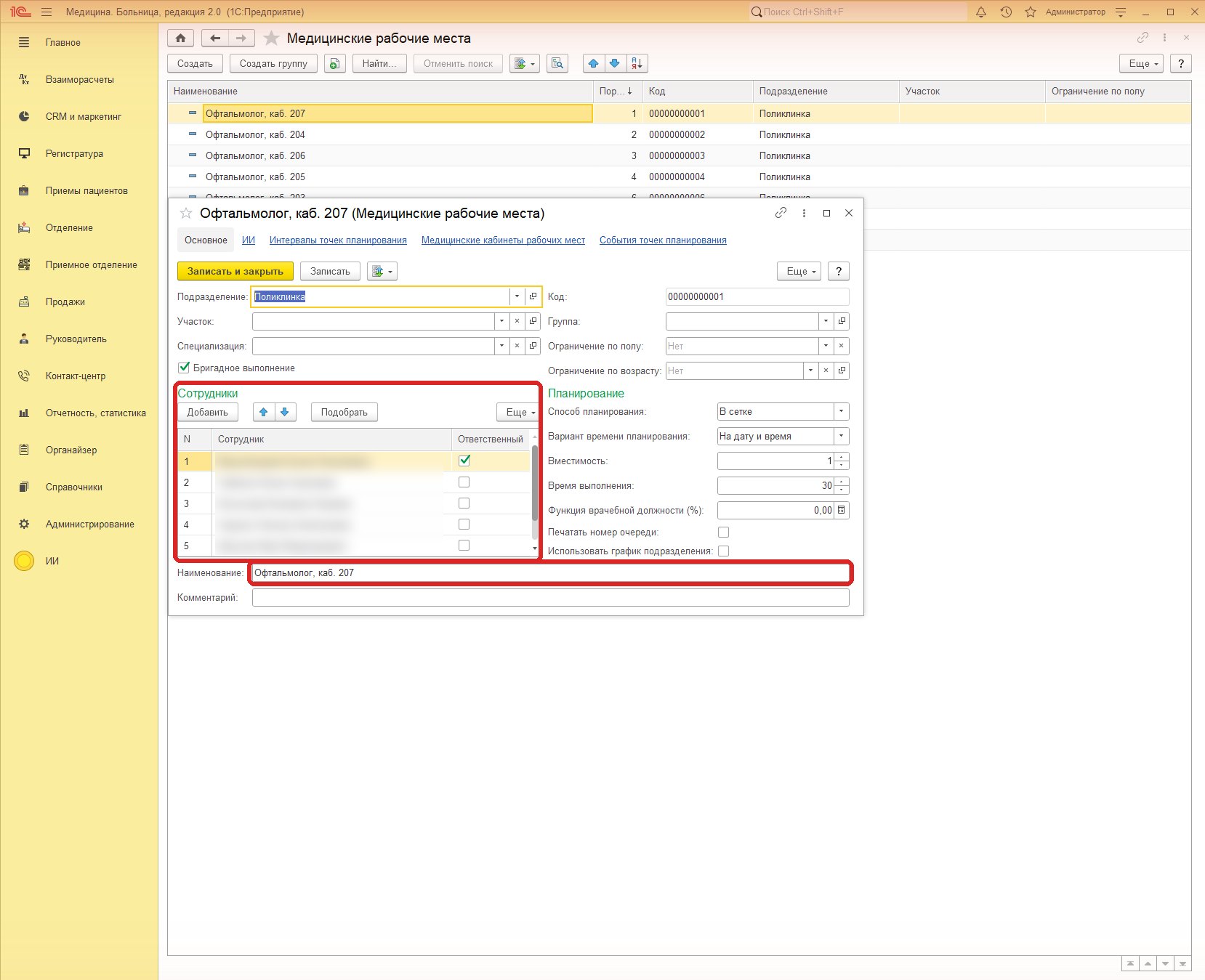Click Записать и закрыть button
Screen dimensions: 1205x980
(x=235, y=272)
